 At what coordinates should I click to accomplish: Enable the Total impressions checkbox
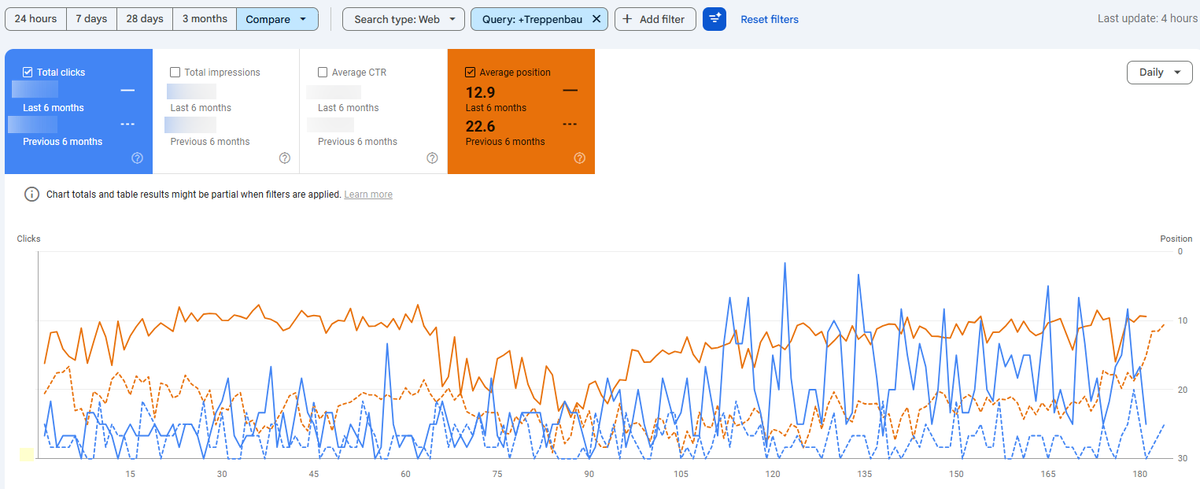[x=175, y=72]
